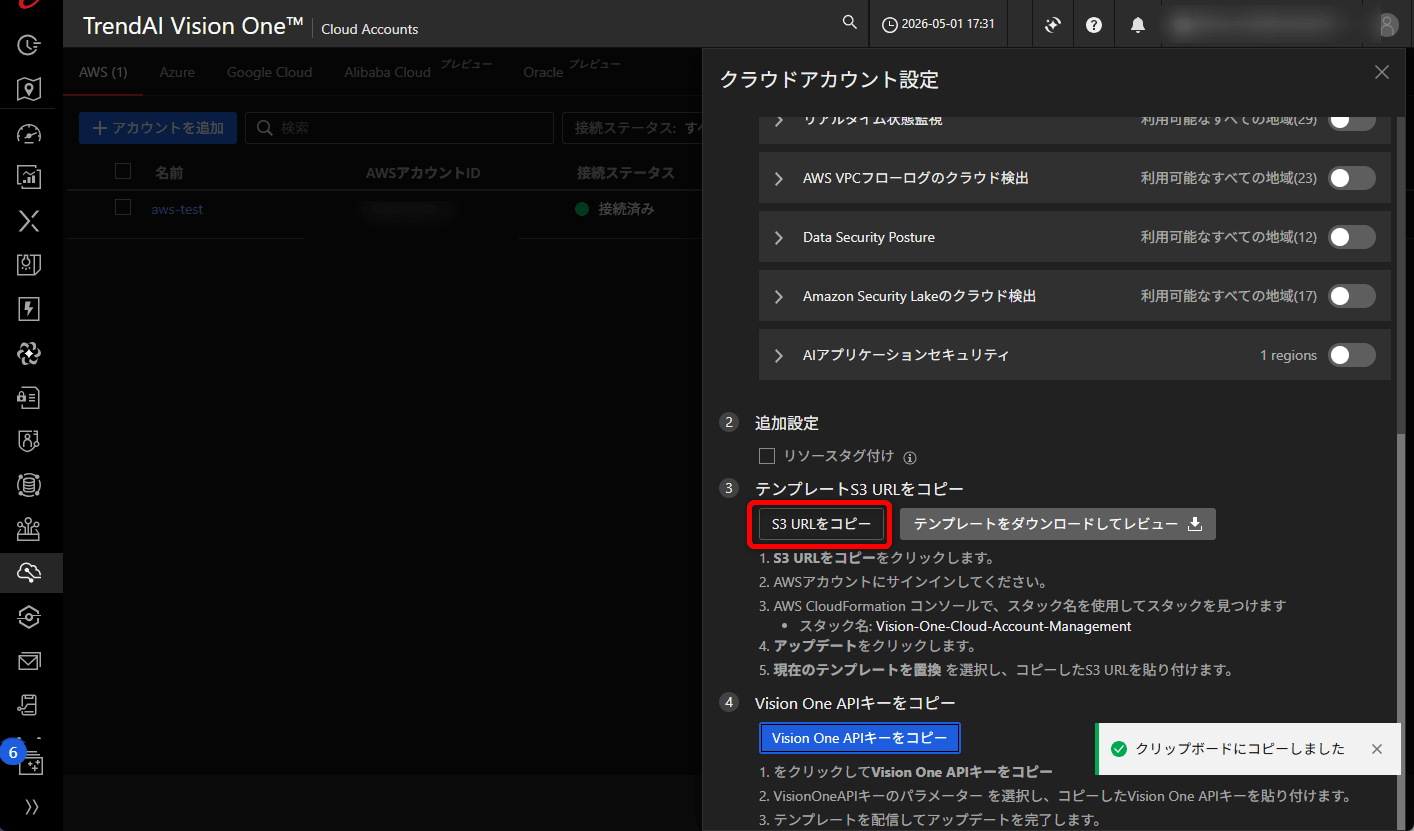
Task: Open the circled database icon in the sidebar
Action: click(x=30, y=485)
